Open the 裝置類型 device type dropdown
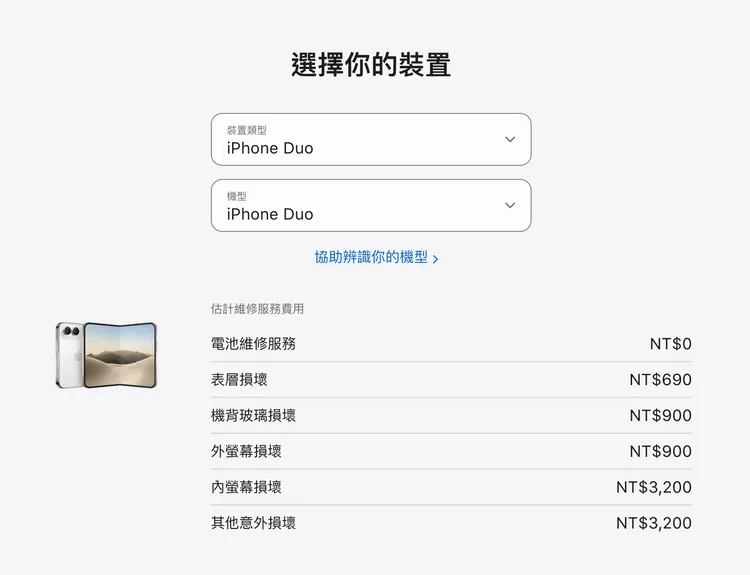The image size is (750, 575). [x=371, y=139]
